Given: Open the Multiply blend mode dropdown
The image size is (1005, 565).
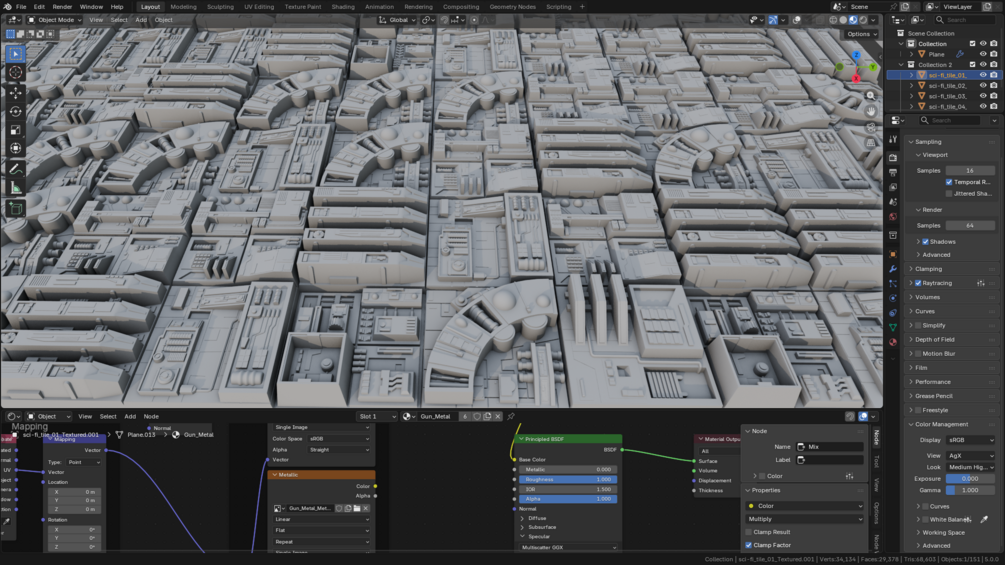Looking at the screenshot, I should (x=804, y=519).
